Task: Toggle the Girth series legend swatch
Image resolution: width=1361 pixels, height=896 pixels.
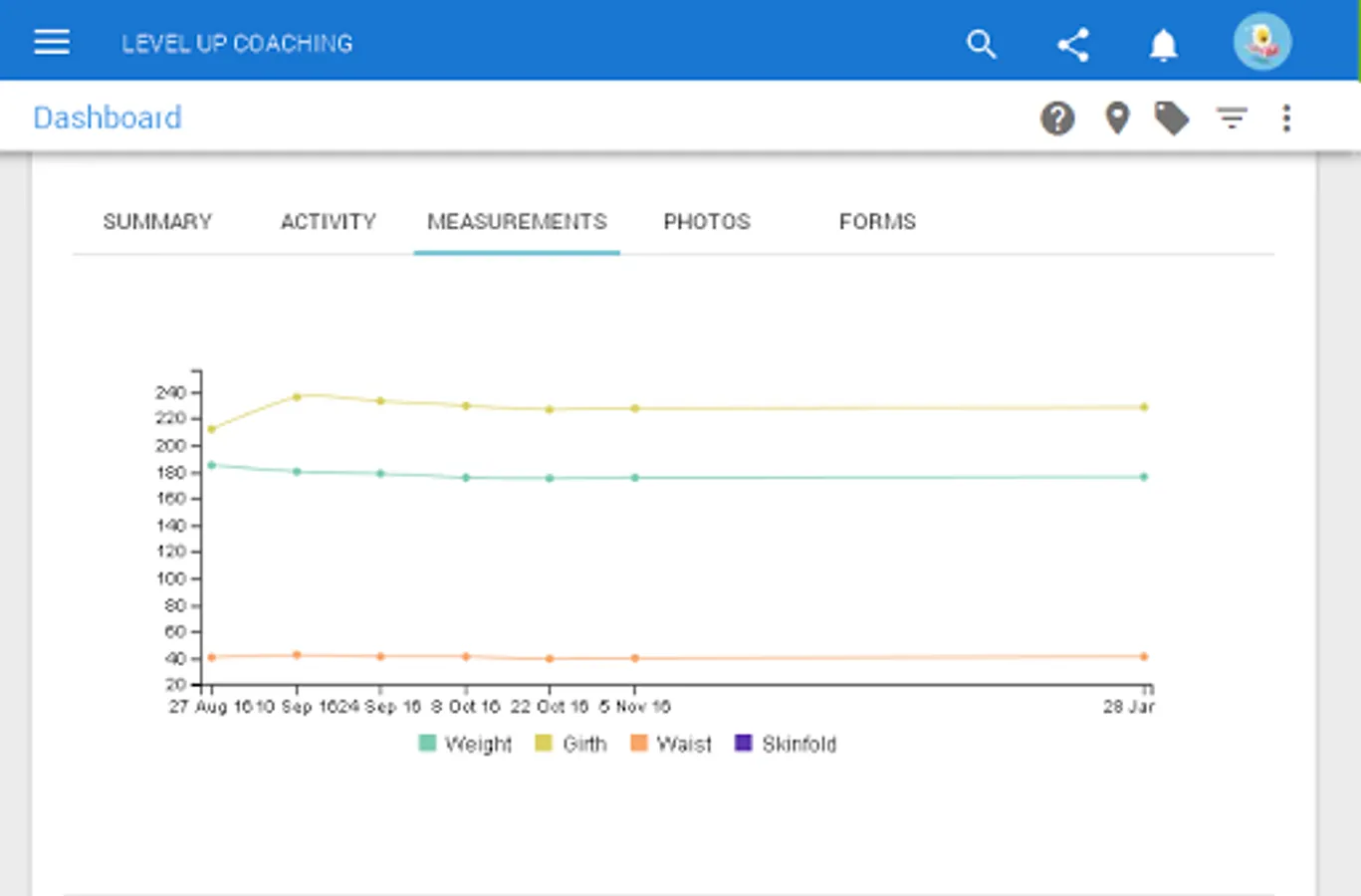Action: coord(544,743)
